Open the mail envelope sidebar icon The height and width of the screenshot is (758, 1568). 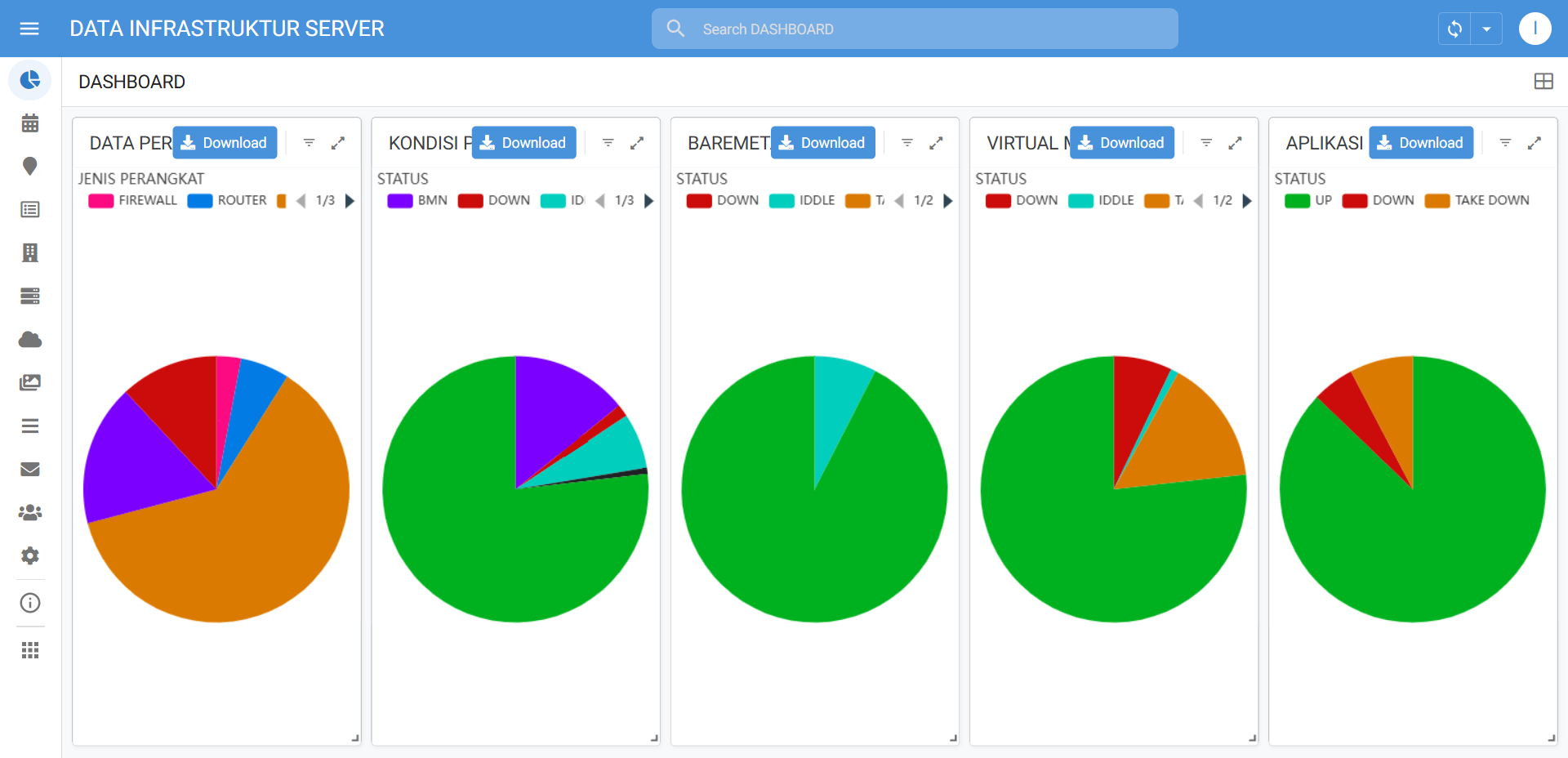pos(30,469)
